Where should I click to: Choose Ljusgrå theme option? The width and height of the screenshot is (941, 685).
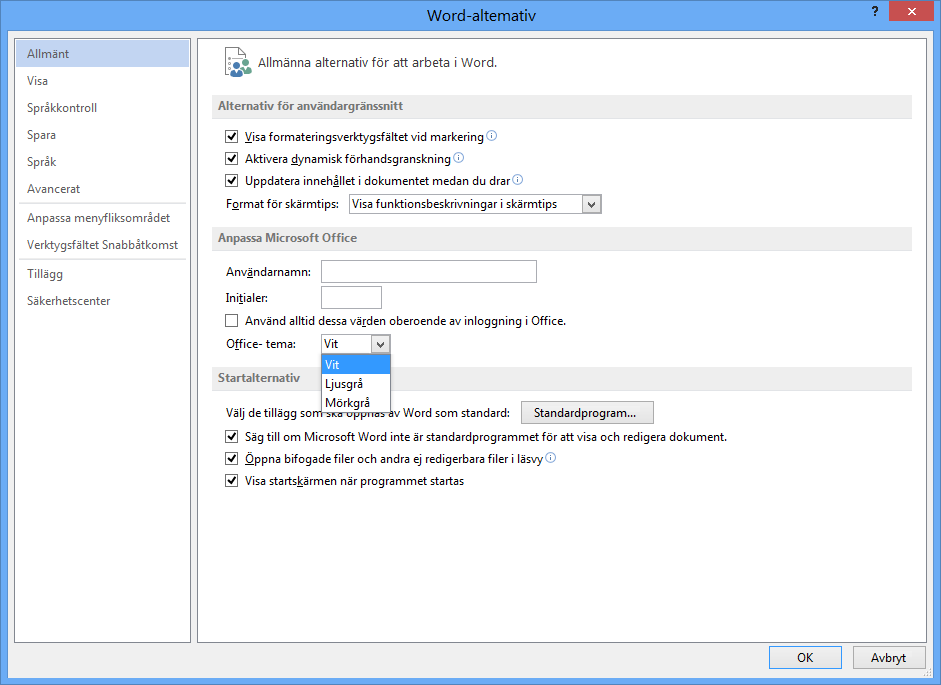point(356,384)
